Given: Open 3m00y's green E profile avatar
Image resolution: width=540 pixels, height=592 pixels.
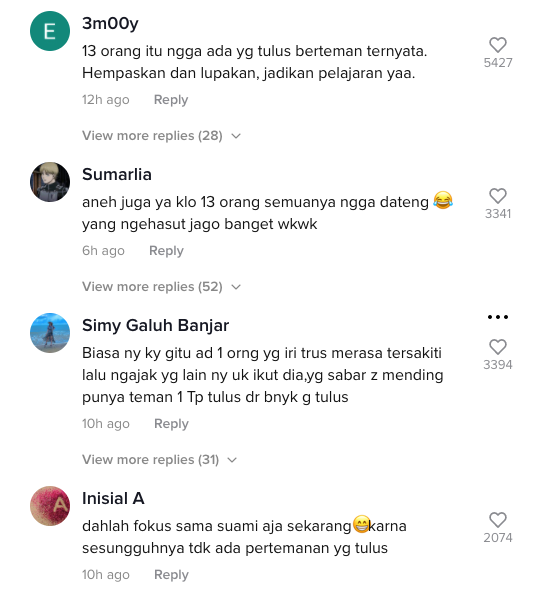Looking at the screenshot, I should tap(50, 31).
